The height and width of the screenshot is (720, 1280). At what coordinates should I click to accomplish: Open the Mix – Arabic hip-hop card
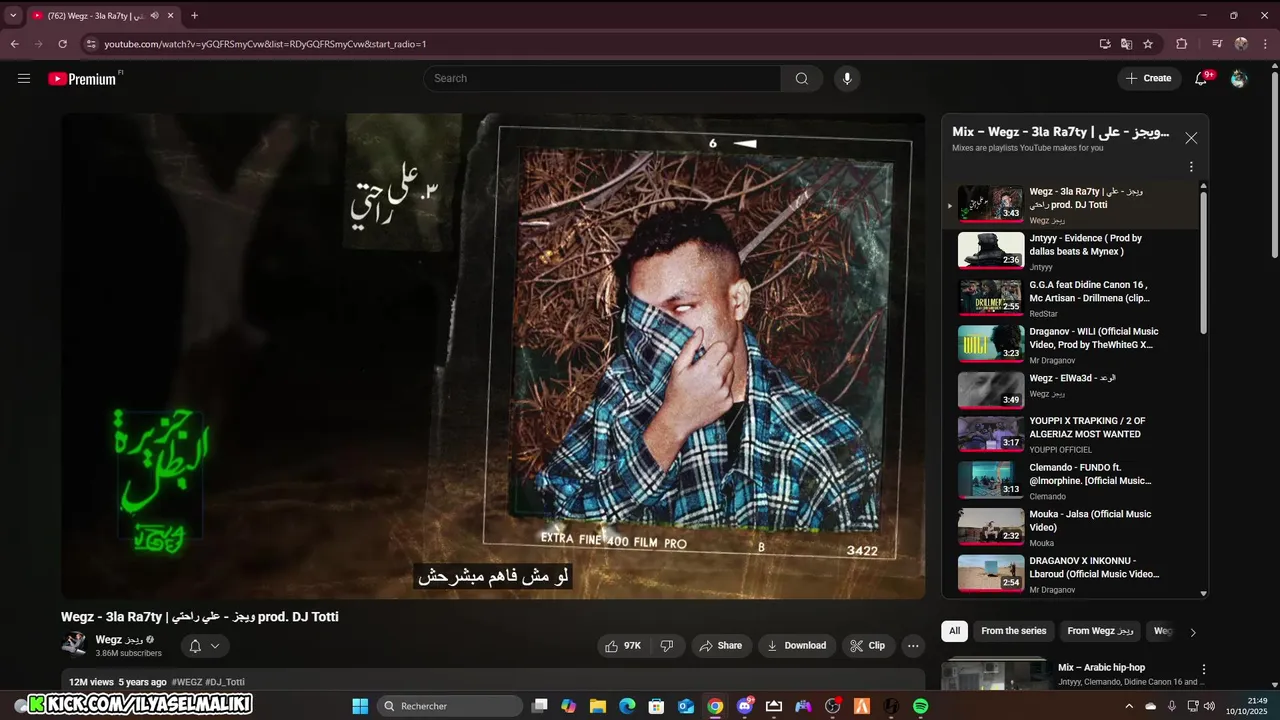pyautogui.click(x=1075, y=674)
